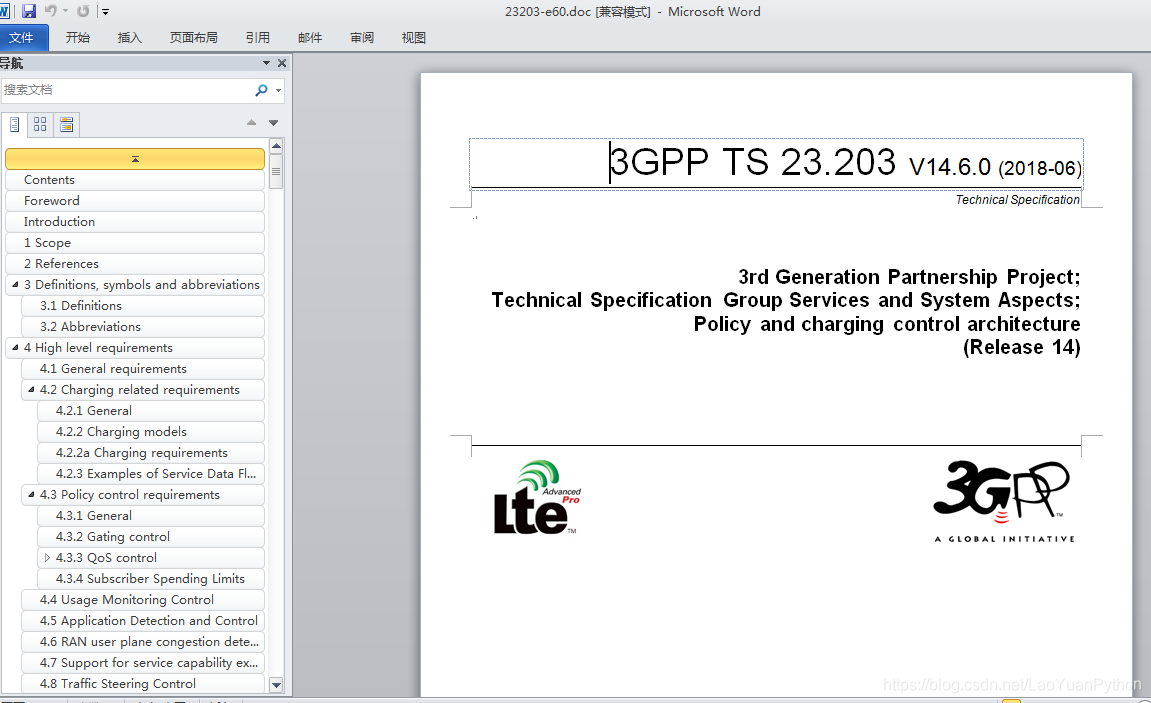This screenshot has height=703, width=1151.
Task: Click the LTE Advanced Pro logo
Action: 537,498
